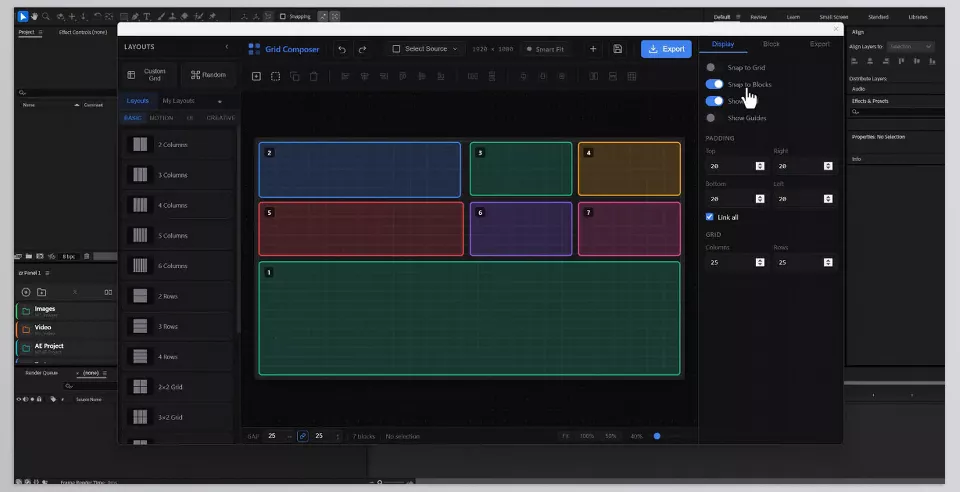Click the Smart Fit toggle button
This screenshot has width=960, height=492.
(546, 49)
